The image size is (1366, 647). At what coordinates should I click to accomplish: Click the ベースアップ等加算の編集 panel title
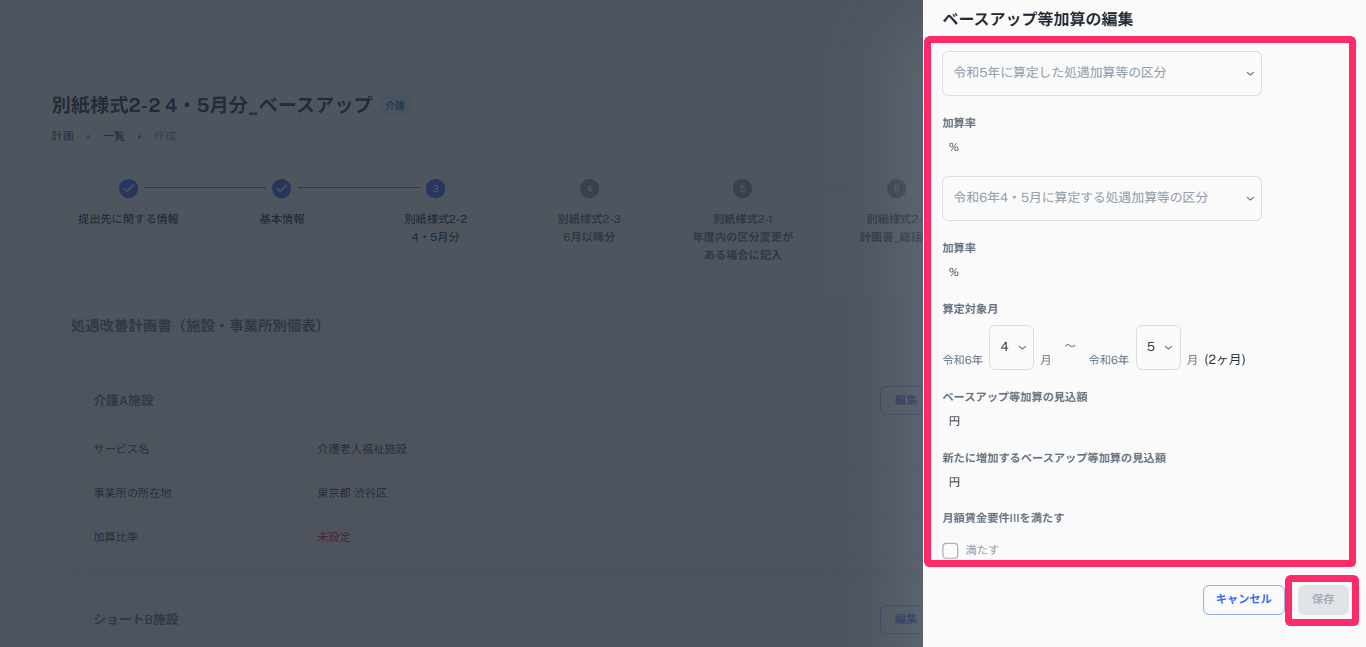click(x=1037, y=19)
